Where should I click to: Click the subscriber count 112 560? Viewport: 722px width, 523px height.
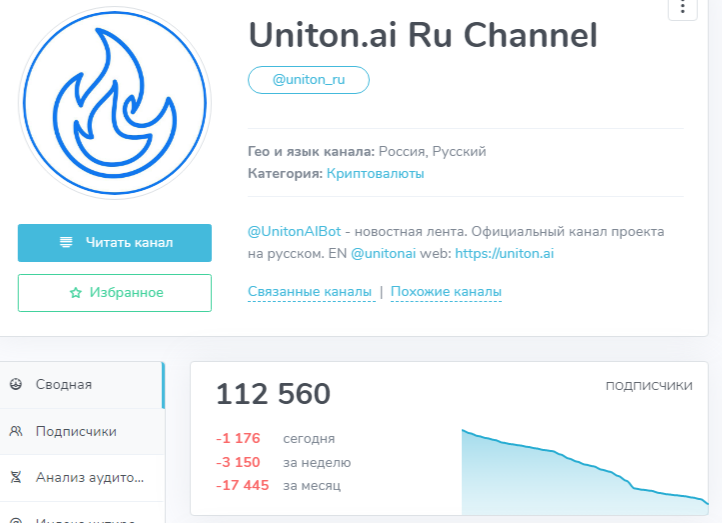click(x=273, y=394)
